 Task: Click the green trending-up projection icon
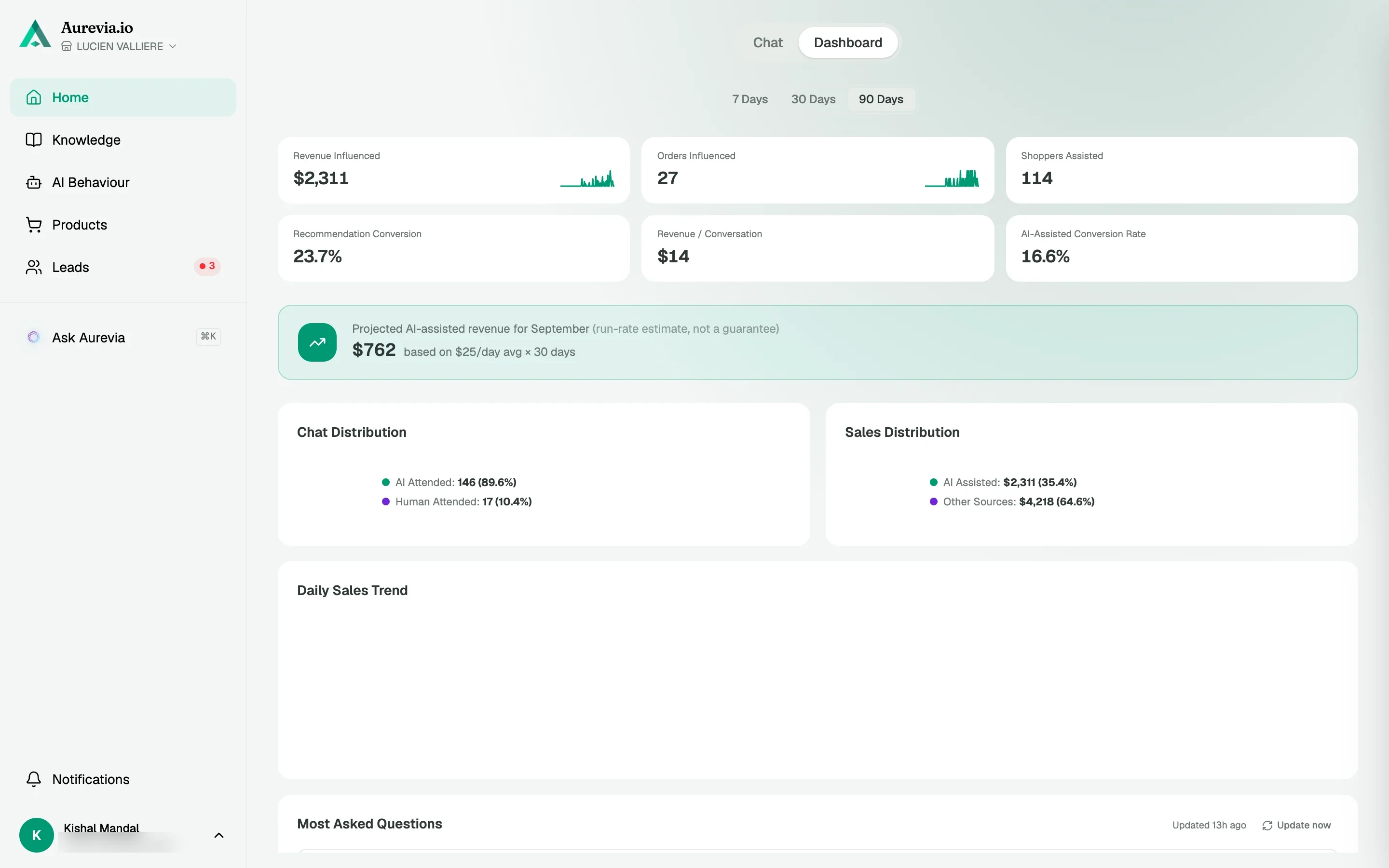pos(317,342)
